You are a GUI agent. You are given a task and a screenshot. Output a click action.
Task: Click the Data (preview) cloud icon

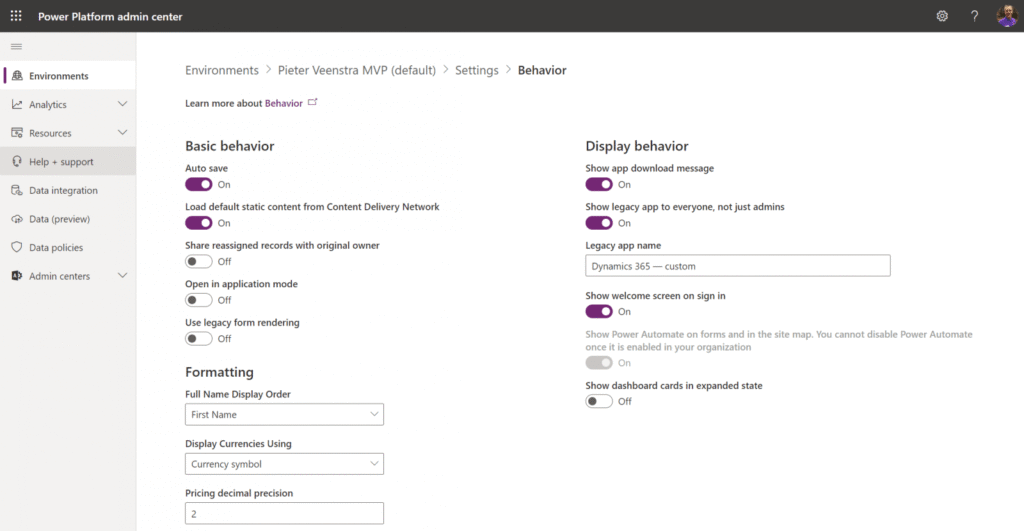[17, 219]
